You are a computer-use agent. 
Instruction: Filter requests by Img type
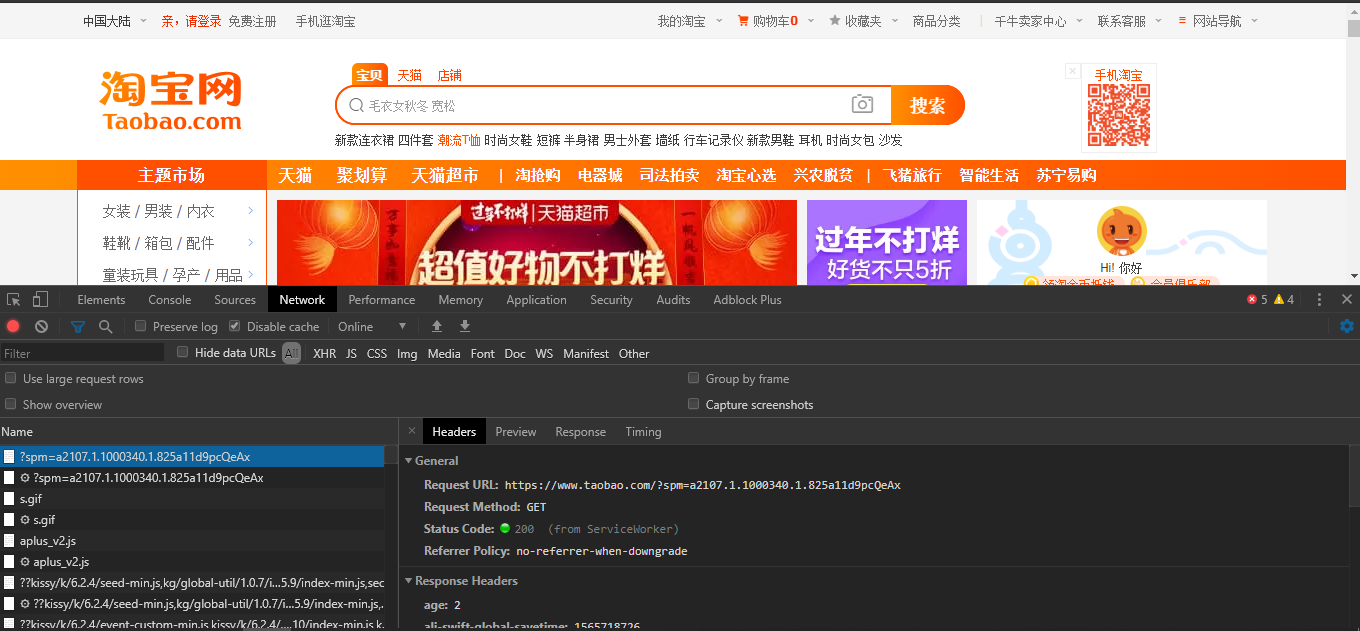pos(407,353)
